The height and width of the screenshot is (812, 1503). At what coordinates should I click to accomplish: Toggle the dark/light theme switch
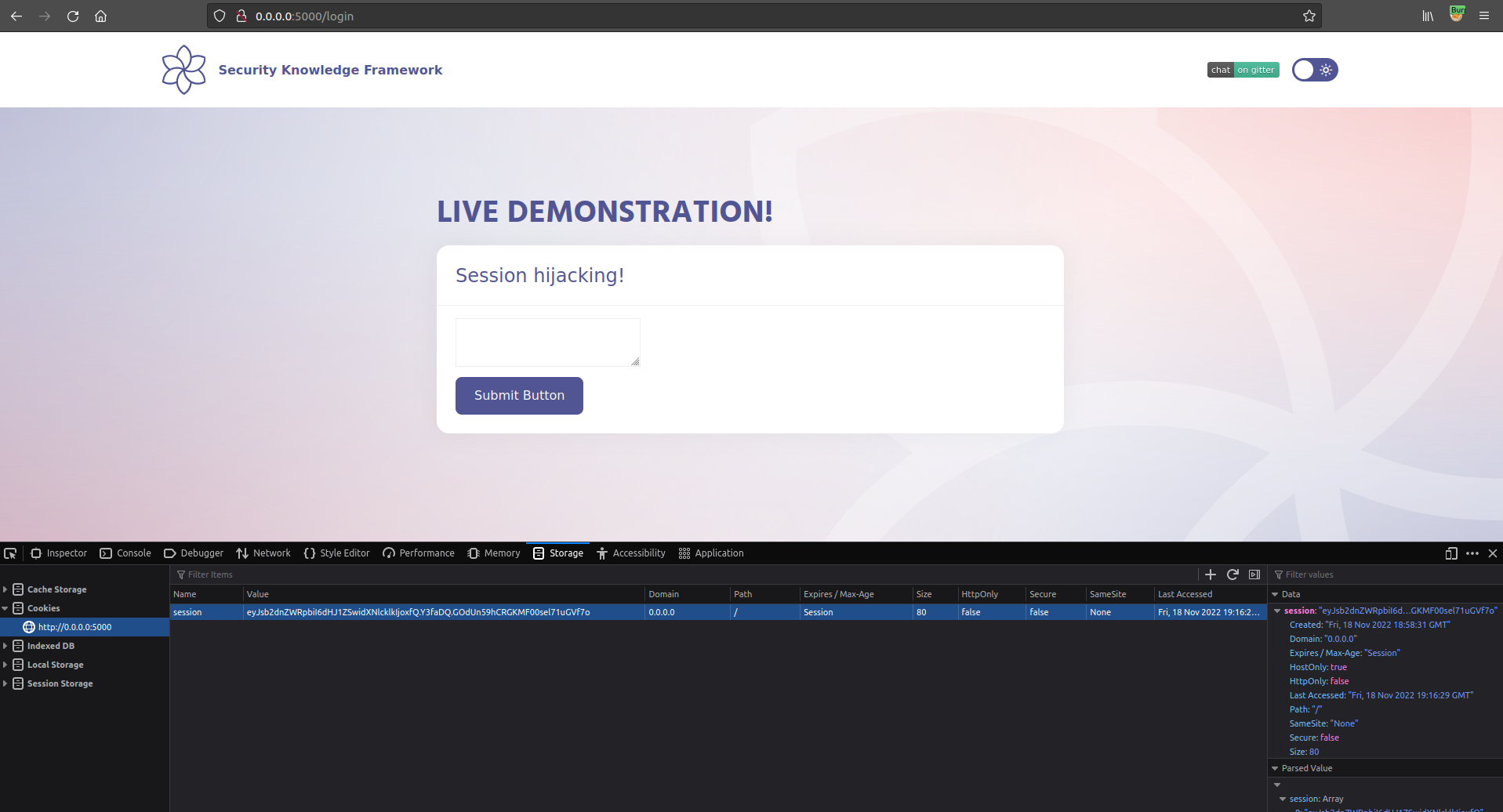(x=1315, y=70)
